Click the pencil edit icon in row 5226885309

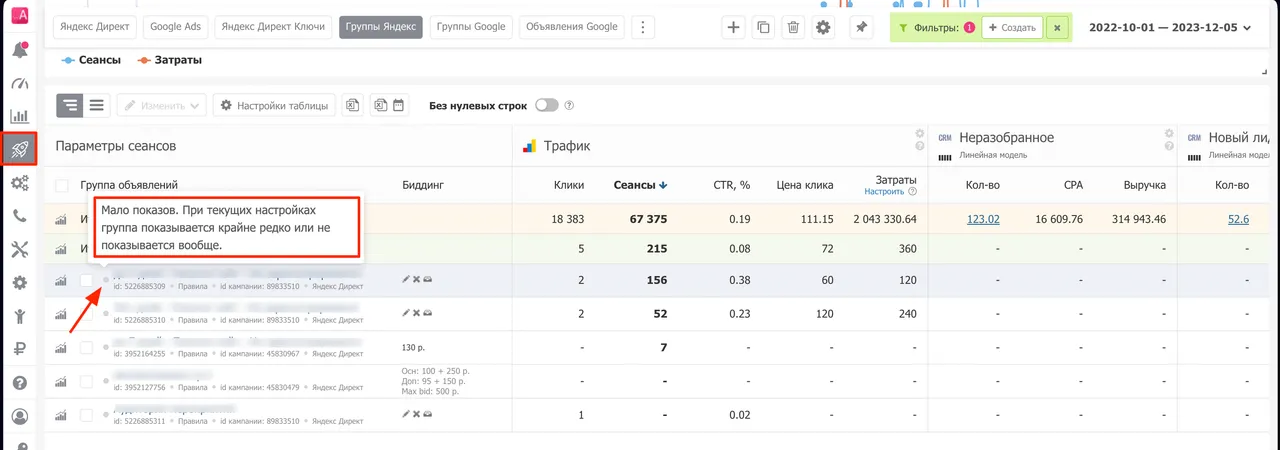tap(406, 280)
